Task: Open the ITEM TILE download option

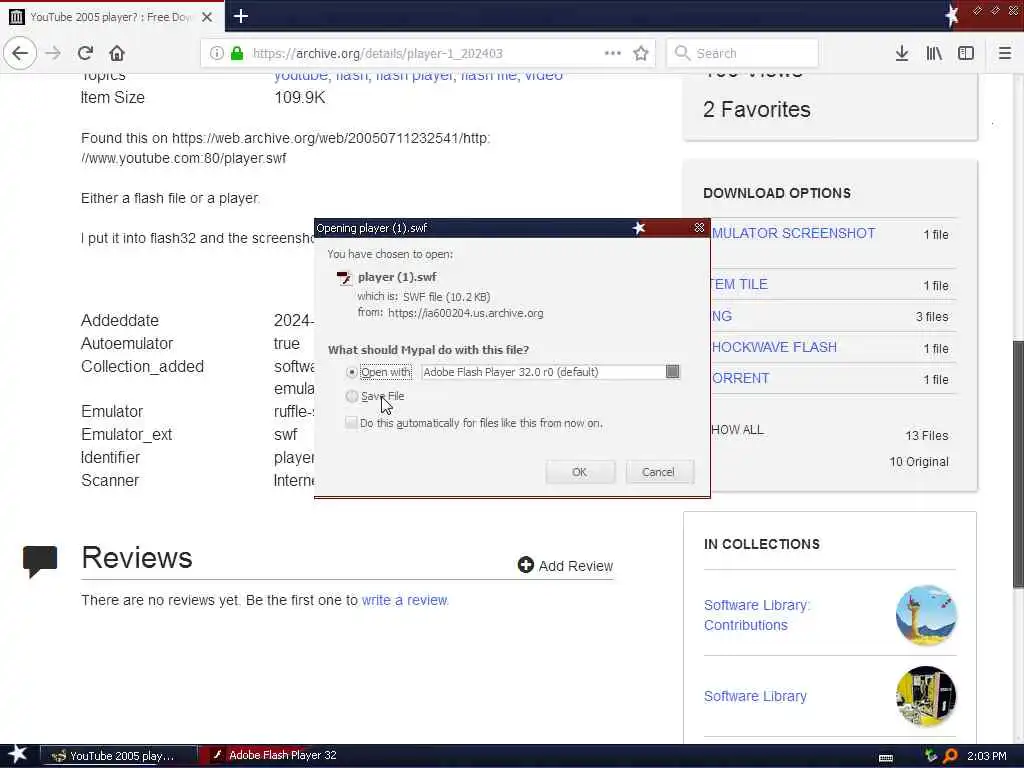Action: 739,284
